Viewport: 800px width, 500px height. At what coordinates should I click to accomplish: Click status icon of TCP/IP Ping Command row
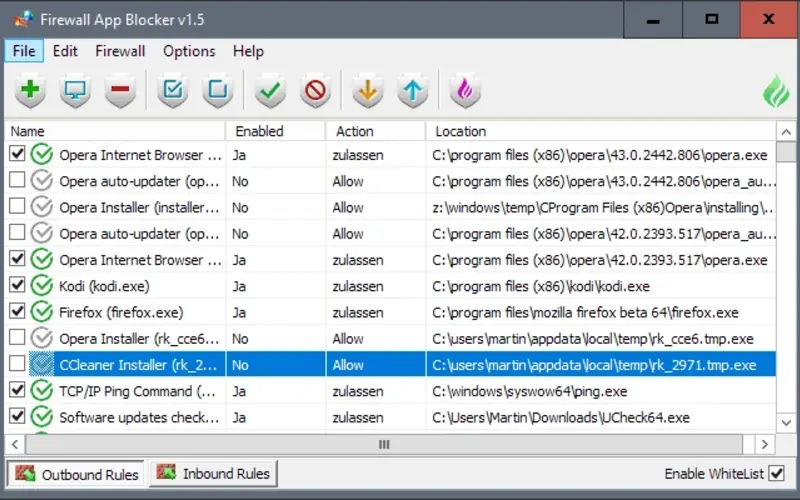tap(42, 391)
